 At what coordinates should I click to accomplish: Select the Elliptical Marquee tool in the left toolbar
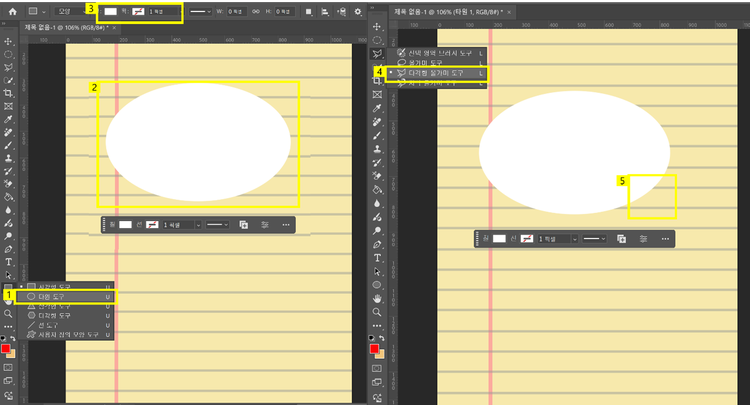coord(8,55)
